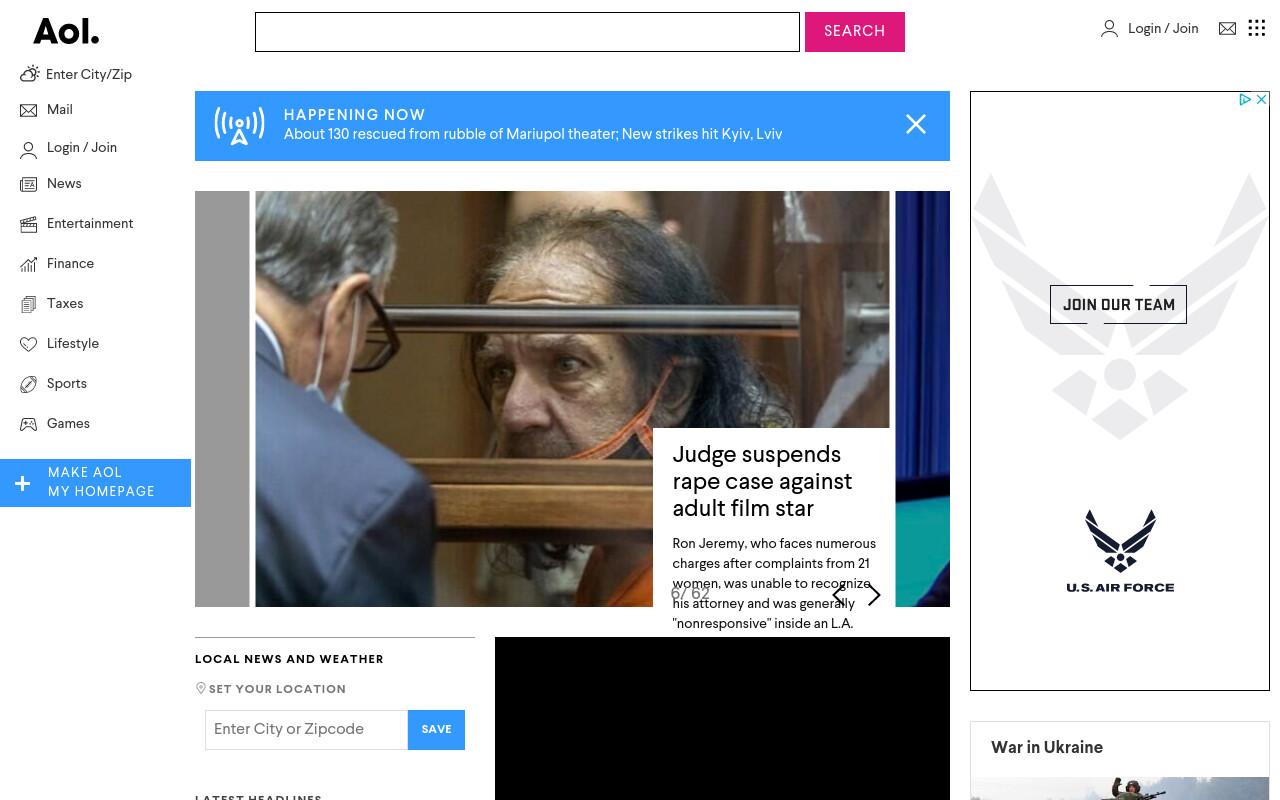Open the Taxes section
The image size is (1280, 800).
click(x=65, y=303)
